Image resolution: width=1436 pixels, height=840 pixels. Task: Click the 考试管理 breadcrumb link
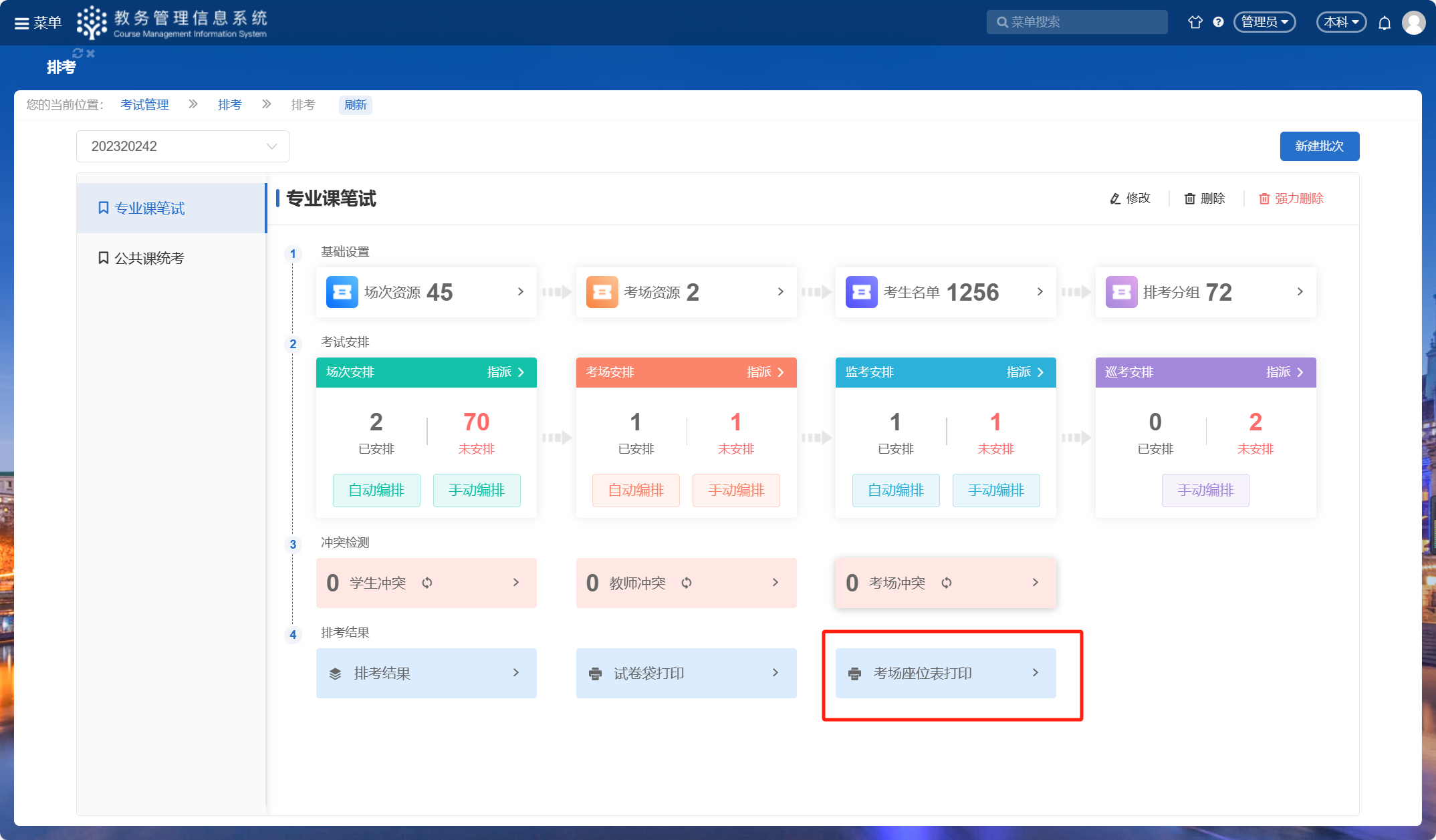144,105
